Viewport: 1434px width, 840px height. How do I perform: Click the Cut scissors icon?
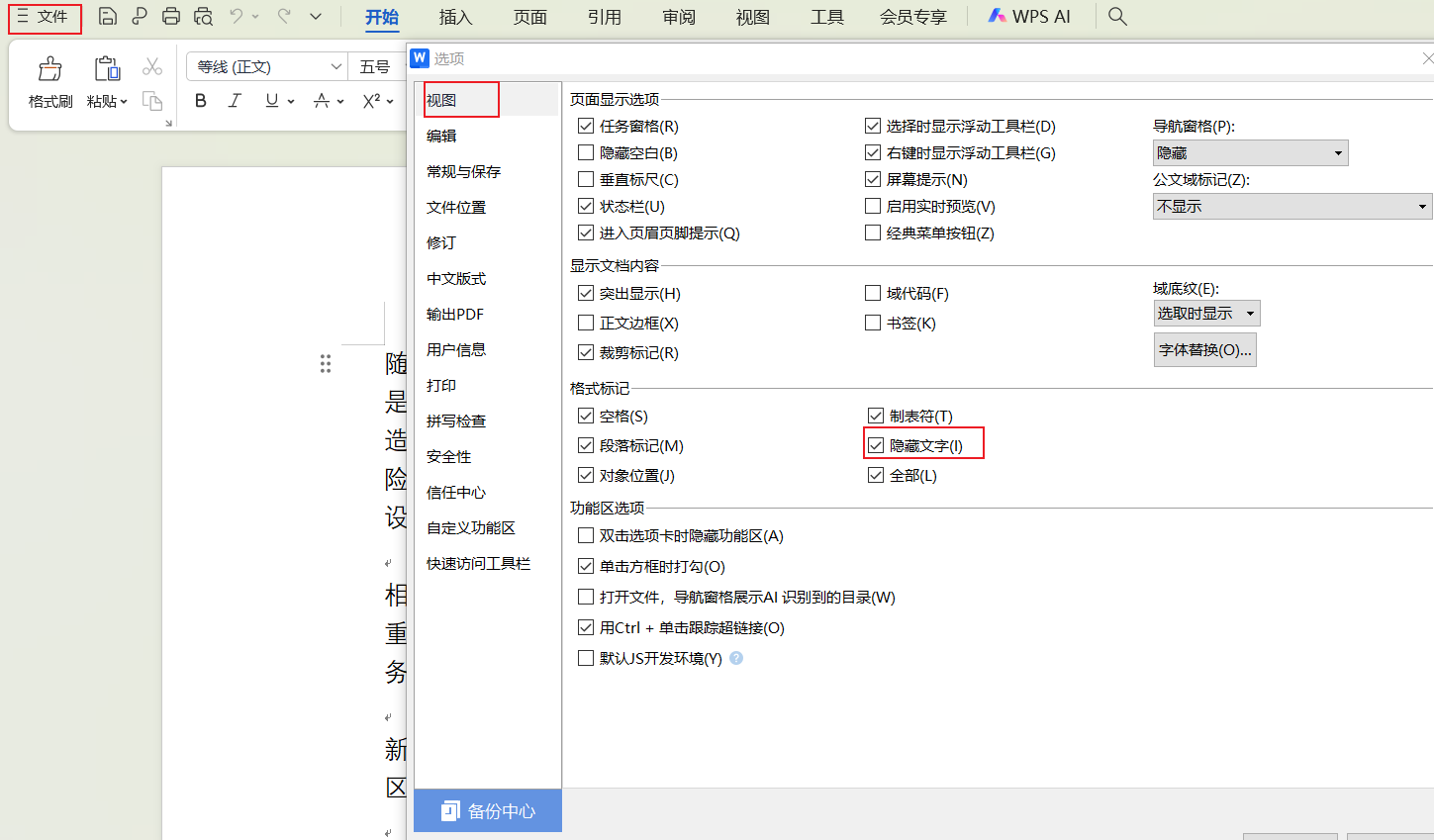coord(152,66)
